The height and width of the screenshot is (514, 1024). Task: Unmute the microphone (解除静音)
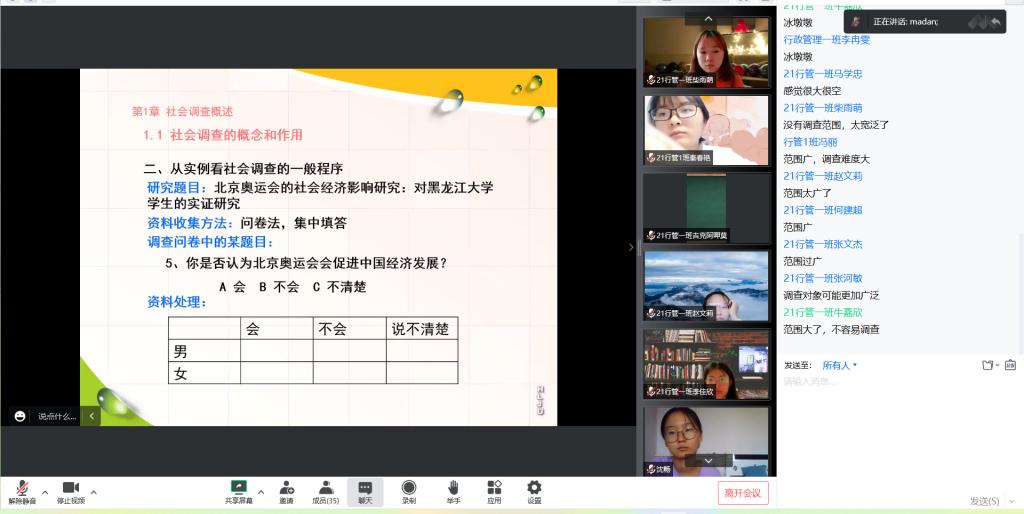pos(22,489)
